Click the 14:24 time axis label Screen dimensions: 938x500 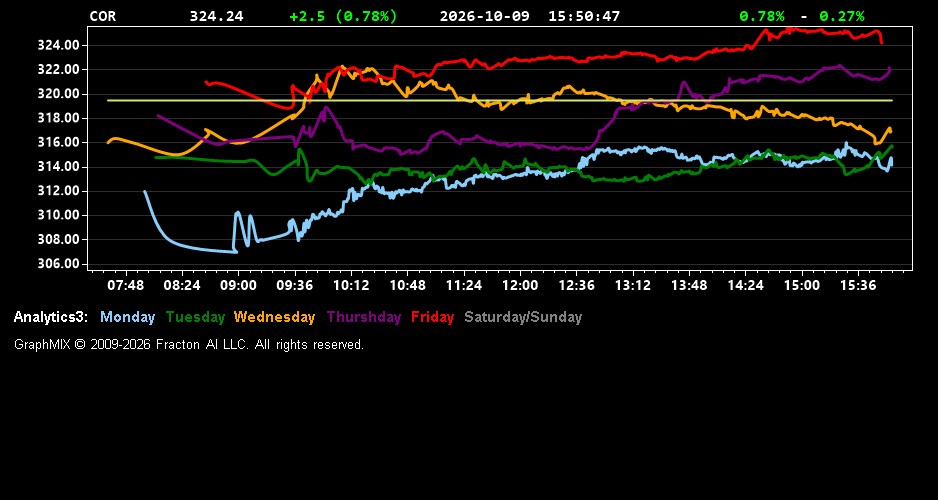745,286
